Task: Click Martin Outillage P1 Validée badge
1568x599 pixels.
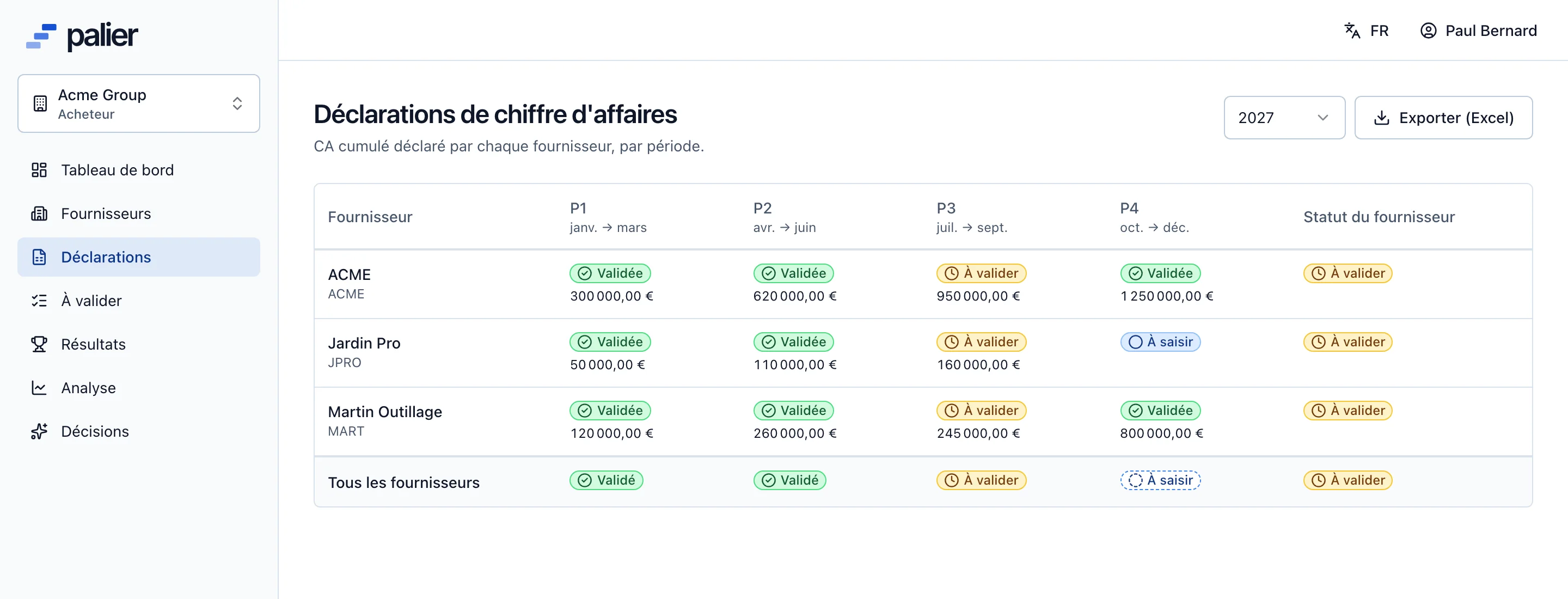Action: [610, 411]
